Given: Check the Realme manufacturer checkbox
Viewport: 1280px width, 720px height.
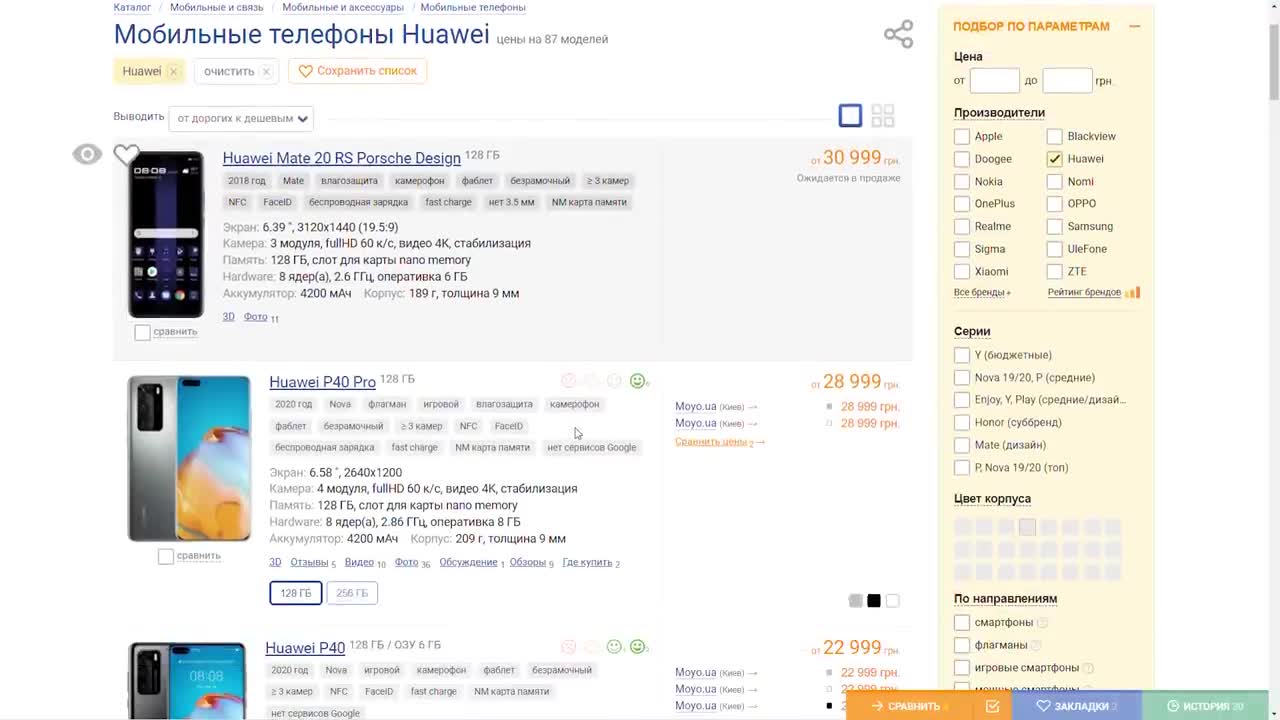Looking at the screenshot, I should [962, 226].
